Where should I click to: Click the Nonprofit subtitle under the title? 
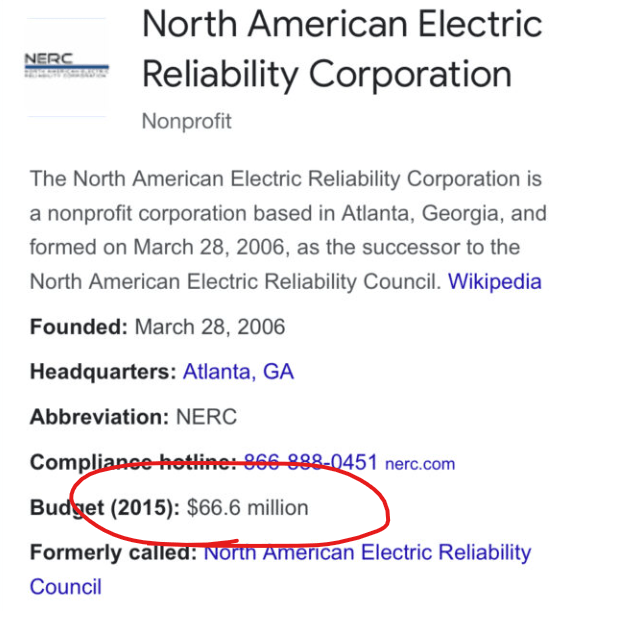pyautogui.click(x=186, y=122)
